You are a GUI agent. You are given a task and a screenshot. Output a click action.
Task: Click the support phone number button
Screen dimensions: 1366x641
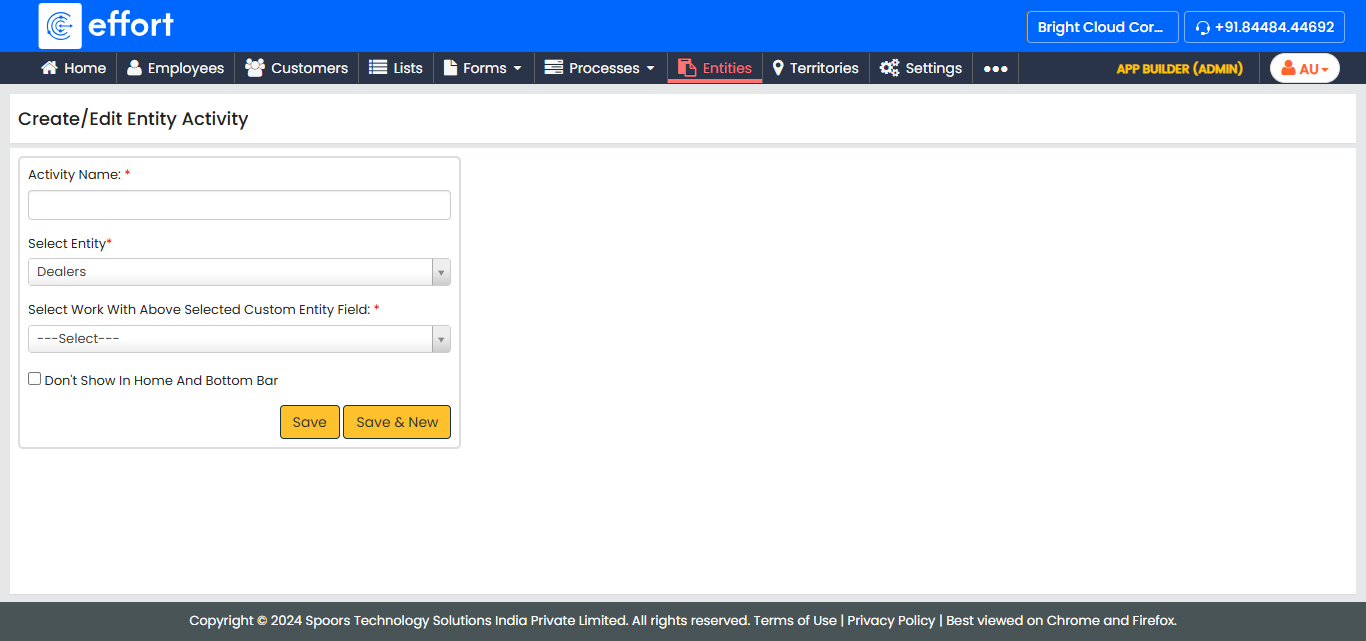coord(1264,27)
